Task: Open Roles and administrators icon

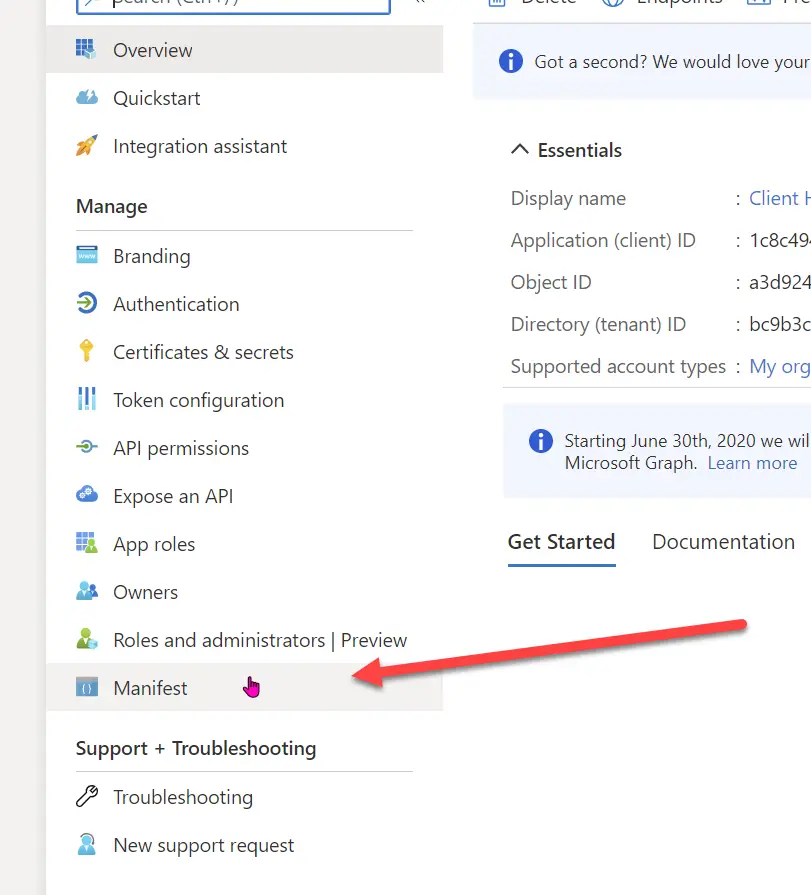Action: click(87, 639)
